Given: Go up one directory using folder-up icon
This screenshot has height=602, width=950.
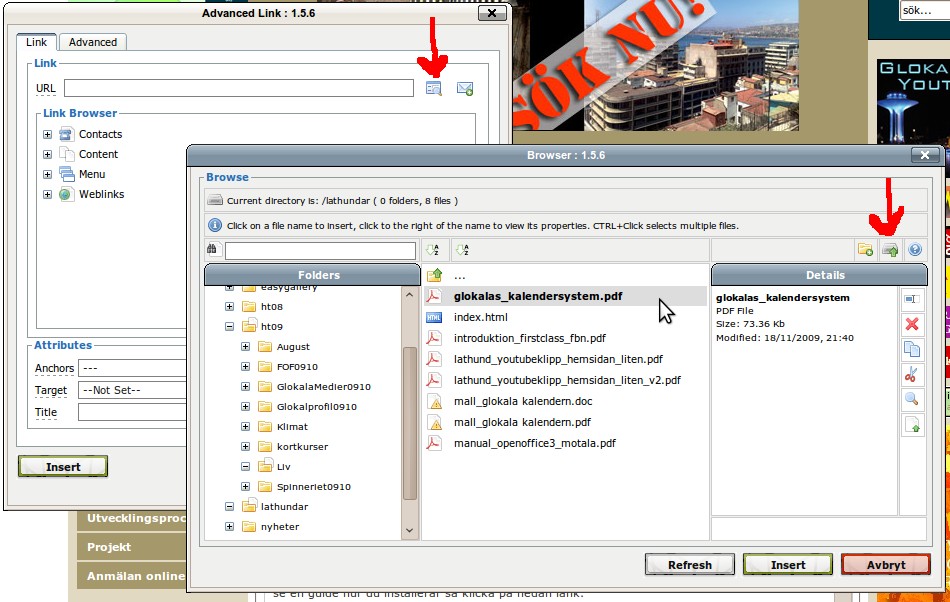Looking at the screenshot, I should click(x=434, y=276).
